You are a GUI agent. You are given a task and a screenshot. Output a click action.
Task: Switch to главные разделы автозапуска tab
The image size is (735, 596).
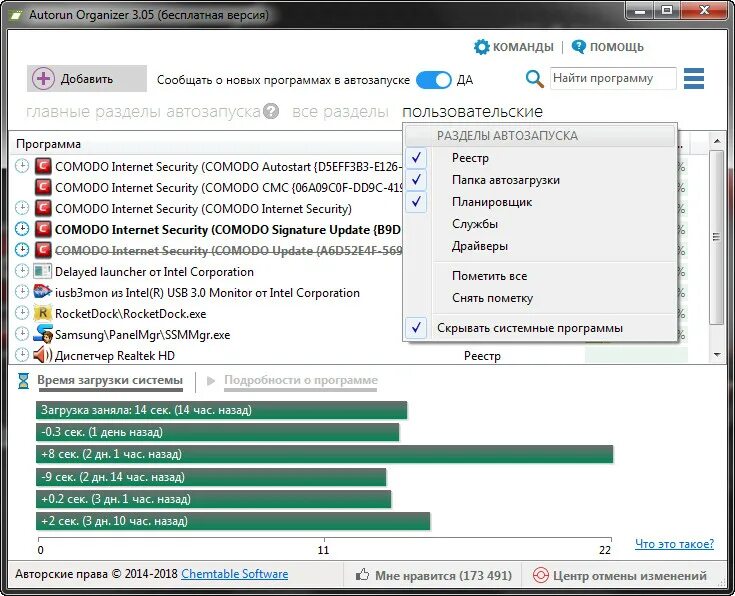click(143, 112)
